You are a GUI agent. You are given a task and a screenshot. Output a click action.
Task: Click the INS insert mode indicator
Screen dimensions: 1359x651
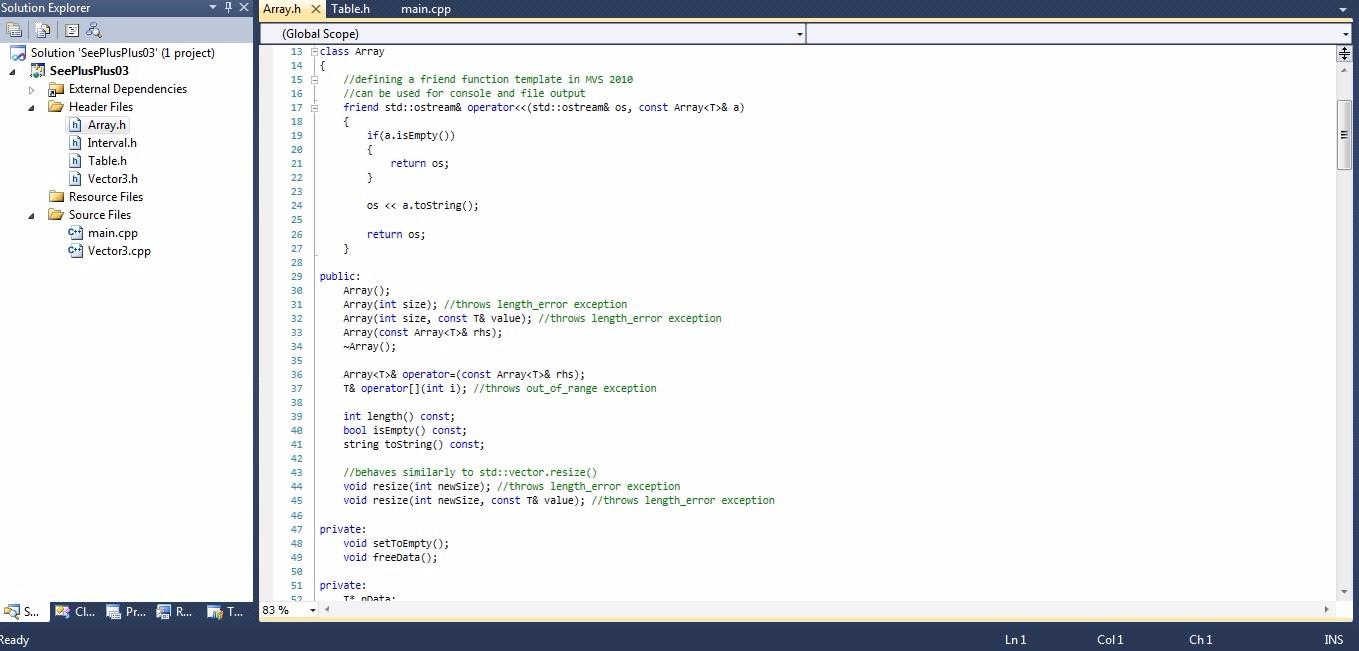(x=1333, y=640)
